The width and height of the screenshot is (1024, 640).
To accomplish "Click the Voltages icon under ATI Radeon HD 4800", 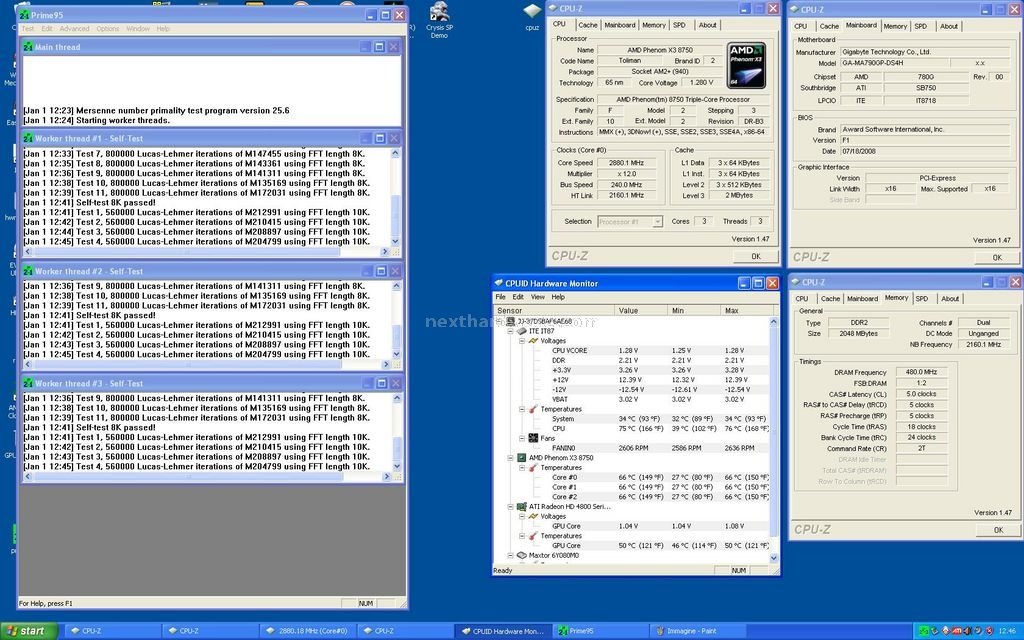I will [533, 517].
